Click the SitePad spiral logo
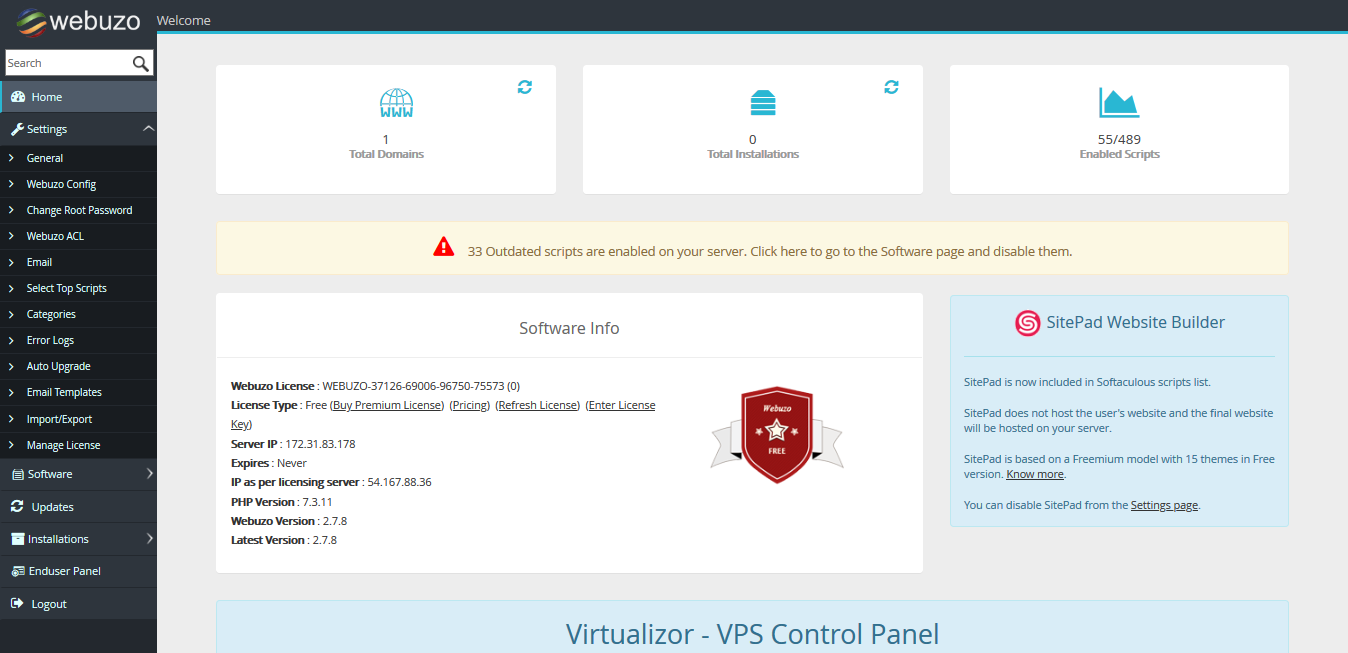The image size is (1348, 653). (1027, 322)
